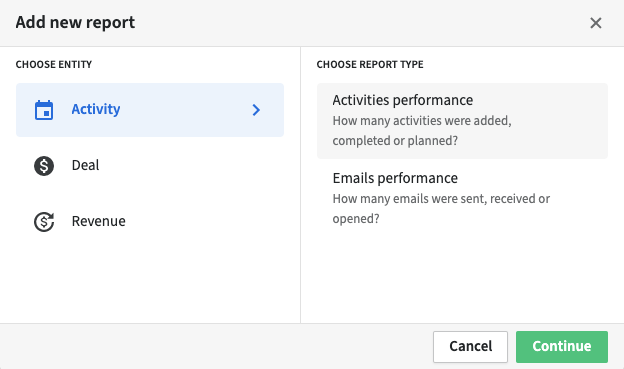Click the 'emails were sent' description text
This screenshot has width=624, height=369.
(x=441, y=199)
